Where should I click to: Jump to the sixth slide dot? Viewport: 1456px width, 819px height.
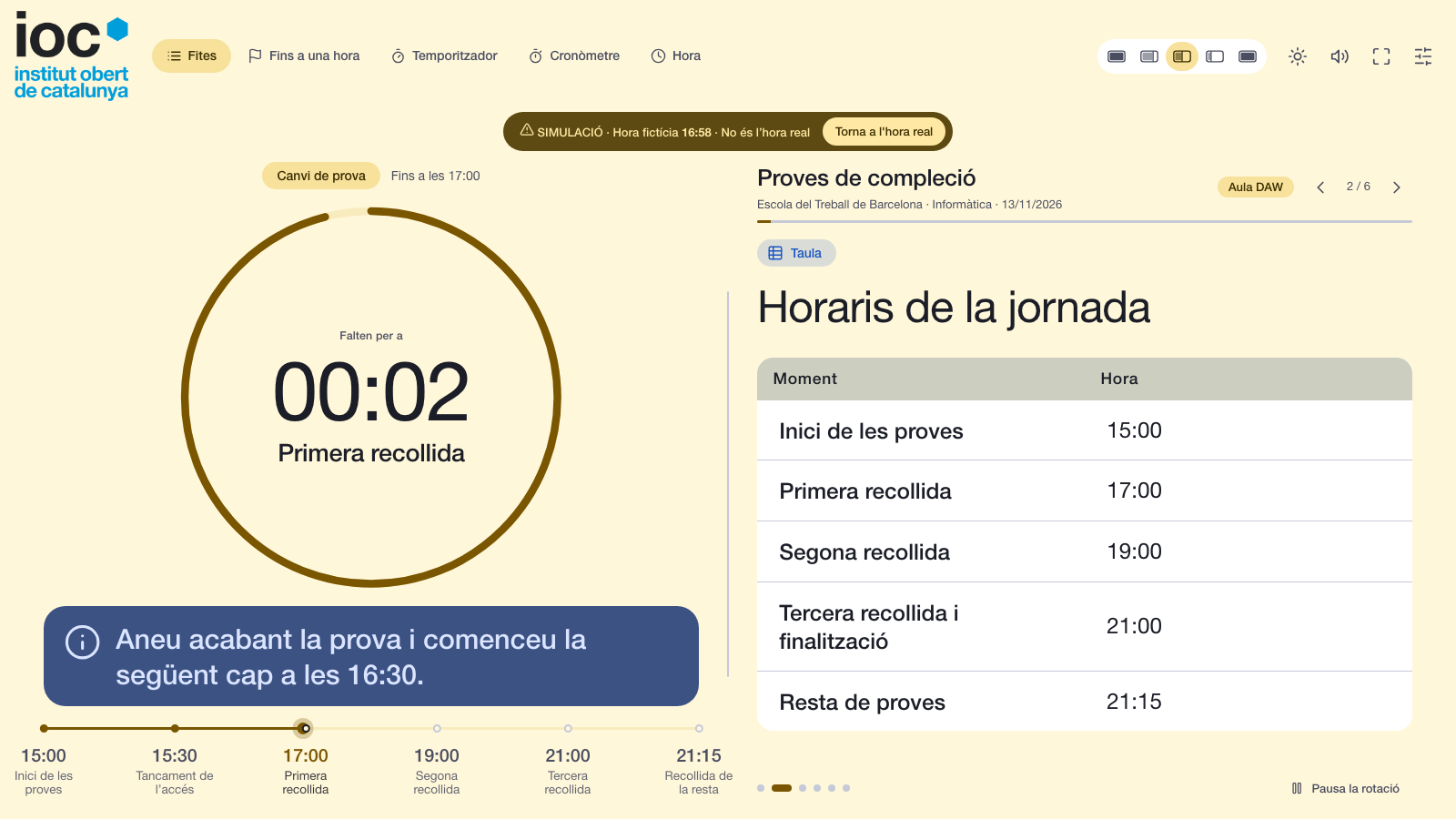(846, 788)
